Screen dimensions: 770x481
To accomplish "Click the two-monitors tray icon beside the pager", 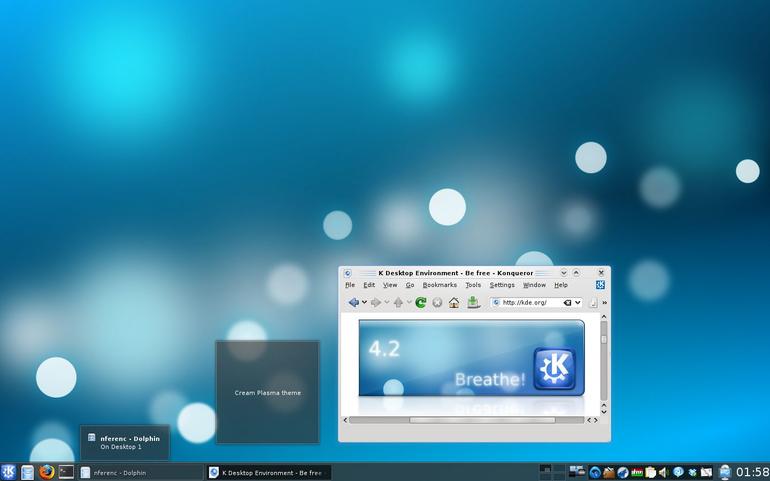I will pyautogui.click(x=577, y=472).
